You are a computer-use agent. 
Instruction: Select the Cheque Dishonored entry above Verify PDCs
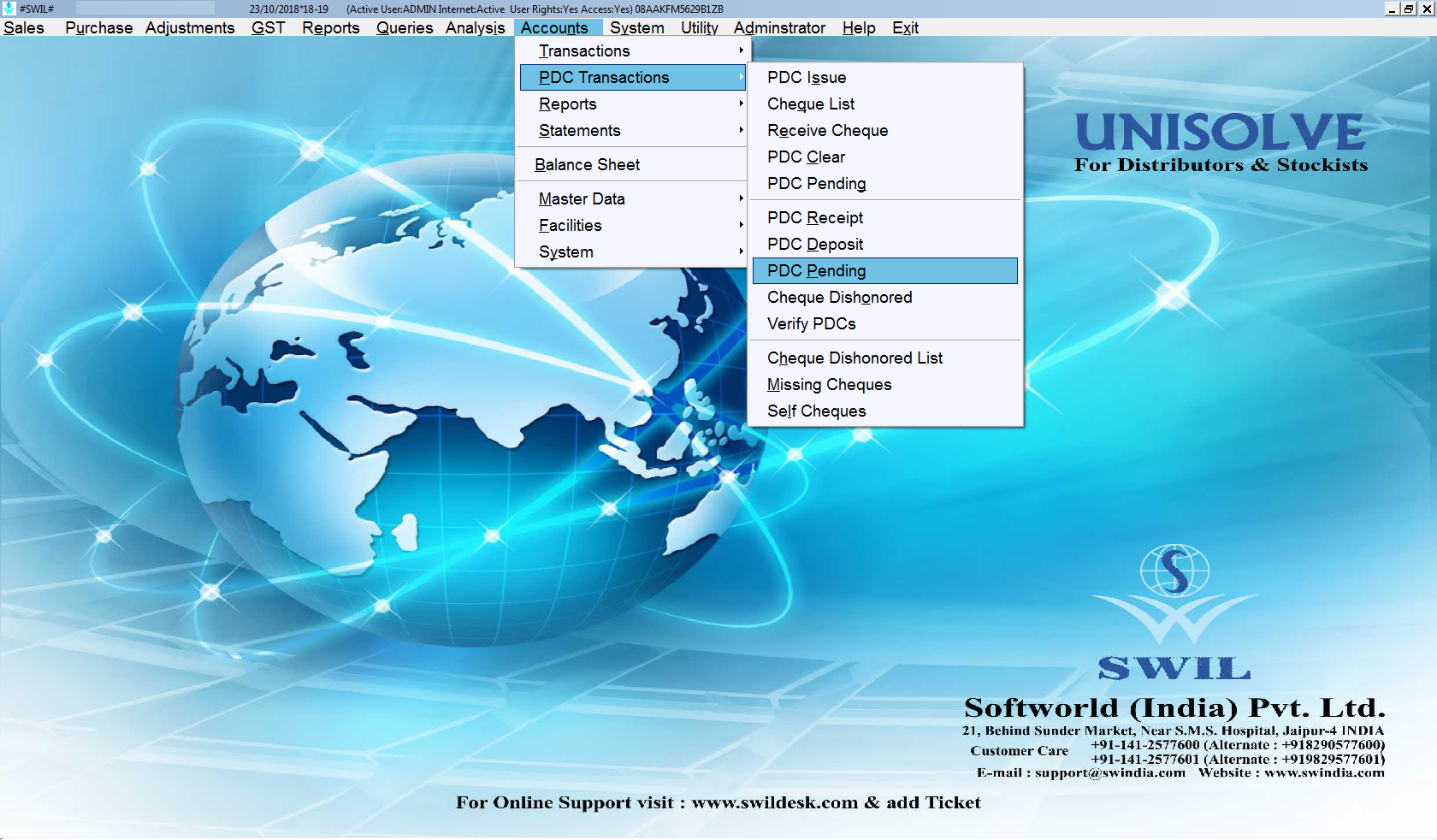click(885, 298)
